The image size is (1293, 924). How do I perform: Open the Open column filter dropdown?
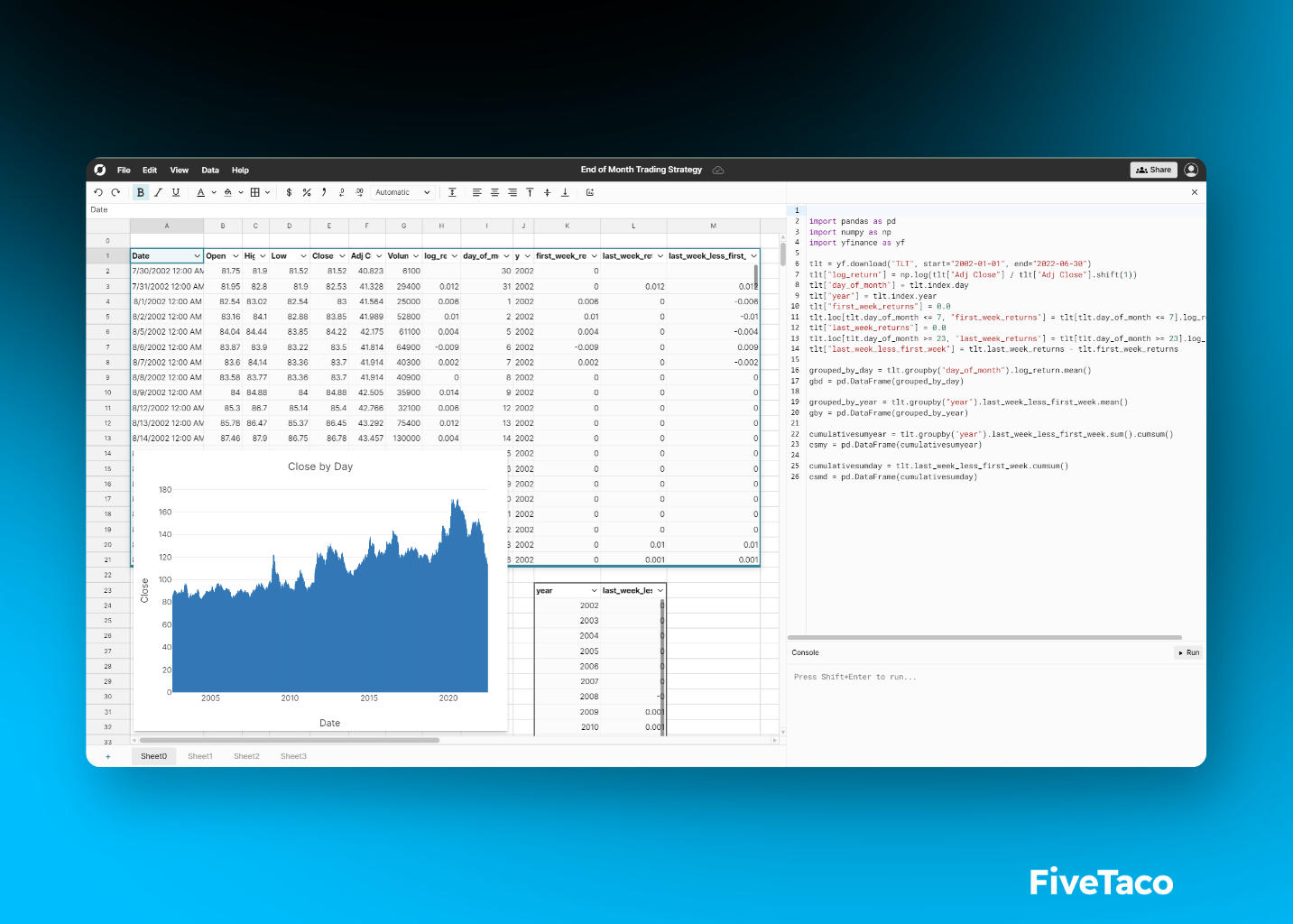[236, 256]
